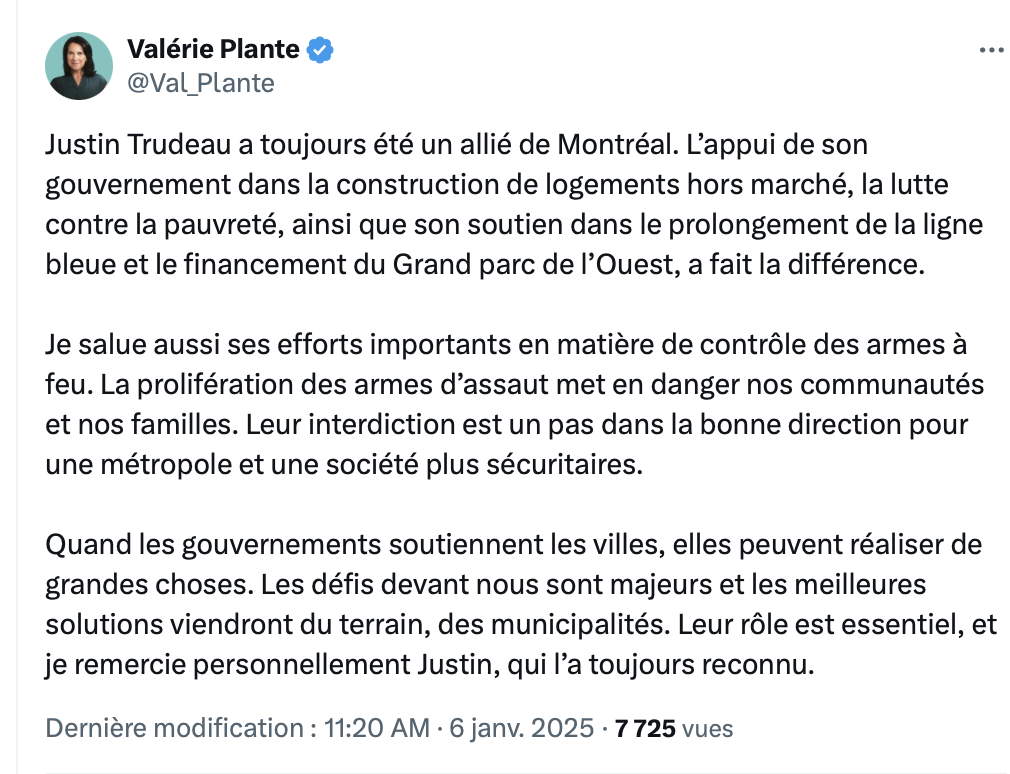Click the words métropole et une société
Screen dimensions: 1010x774
[260, 464]
